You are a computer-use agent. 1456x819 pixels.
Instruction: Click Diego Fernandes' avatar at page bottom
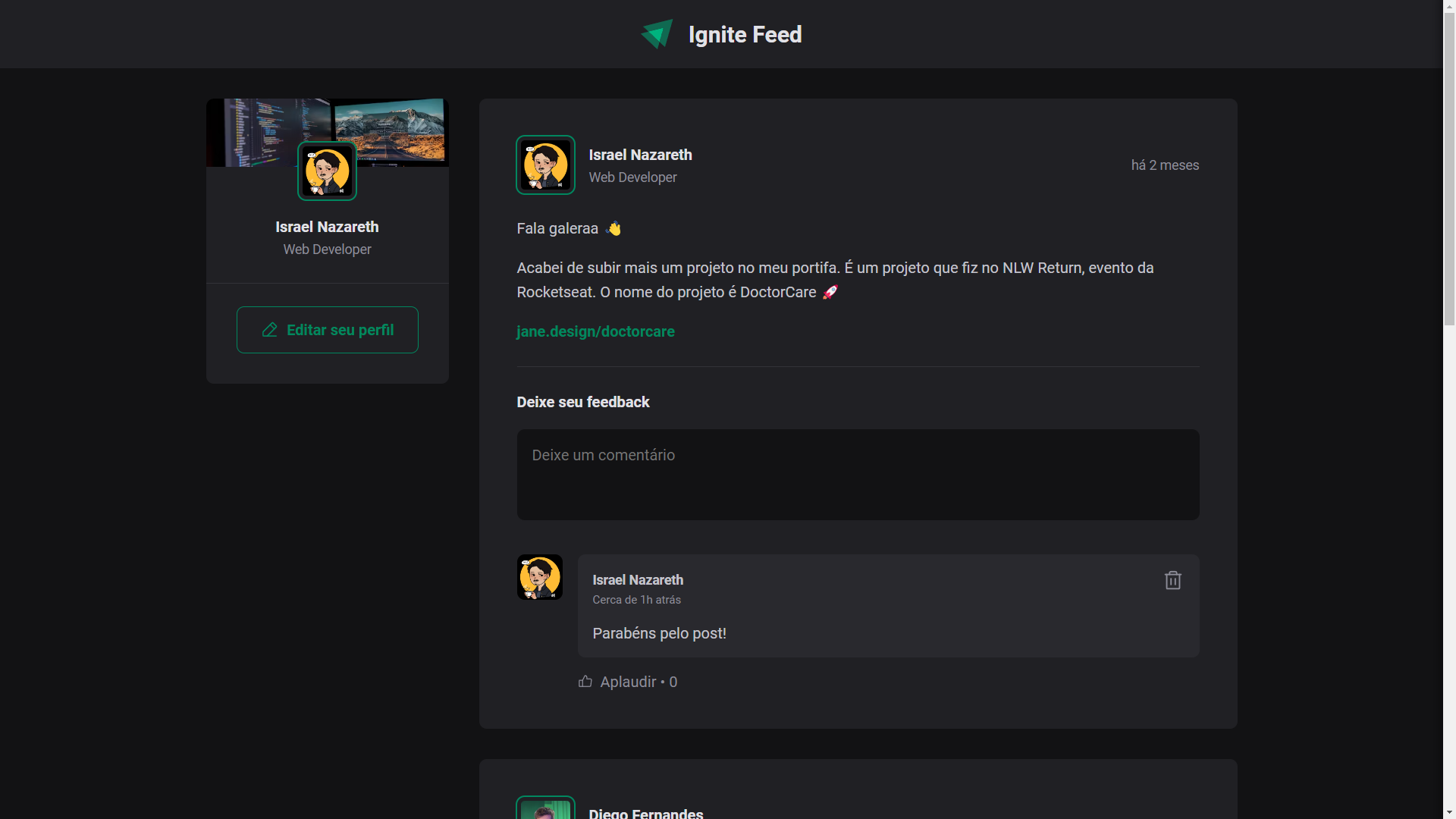tap(545, 811)
